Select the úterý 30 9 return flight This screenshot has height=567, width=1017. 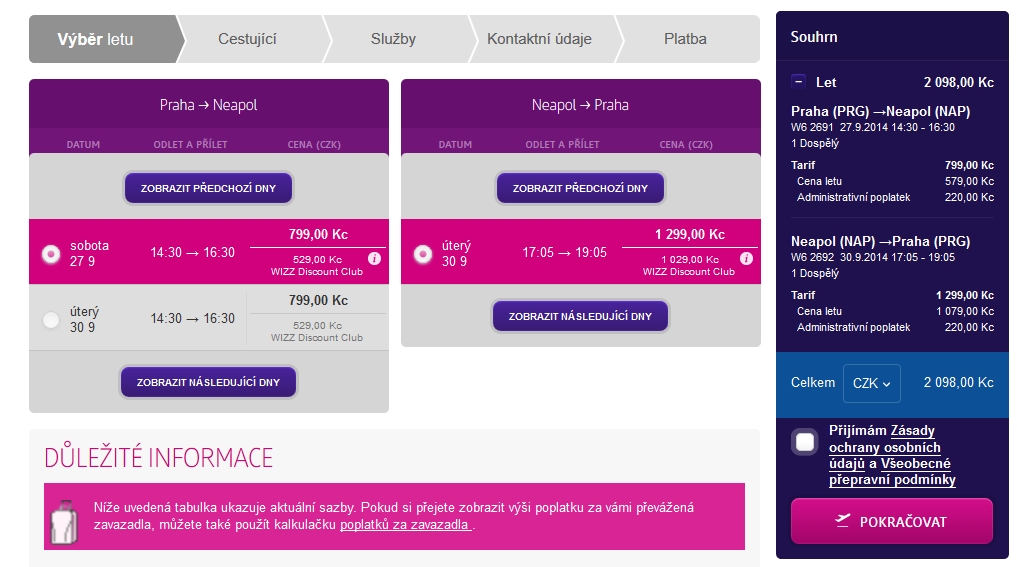pyautogui.click(x=423, y=254)
